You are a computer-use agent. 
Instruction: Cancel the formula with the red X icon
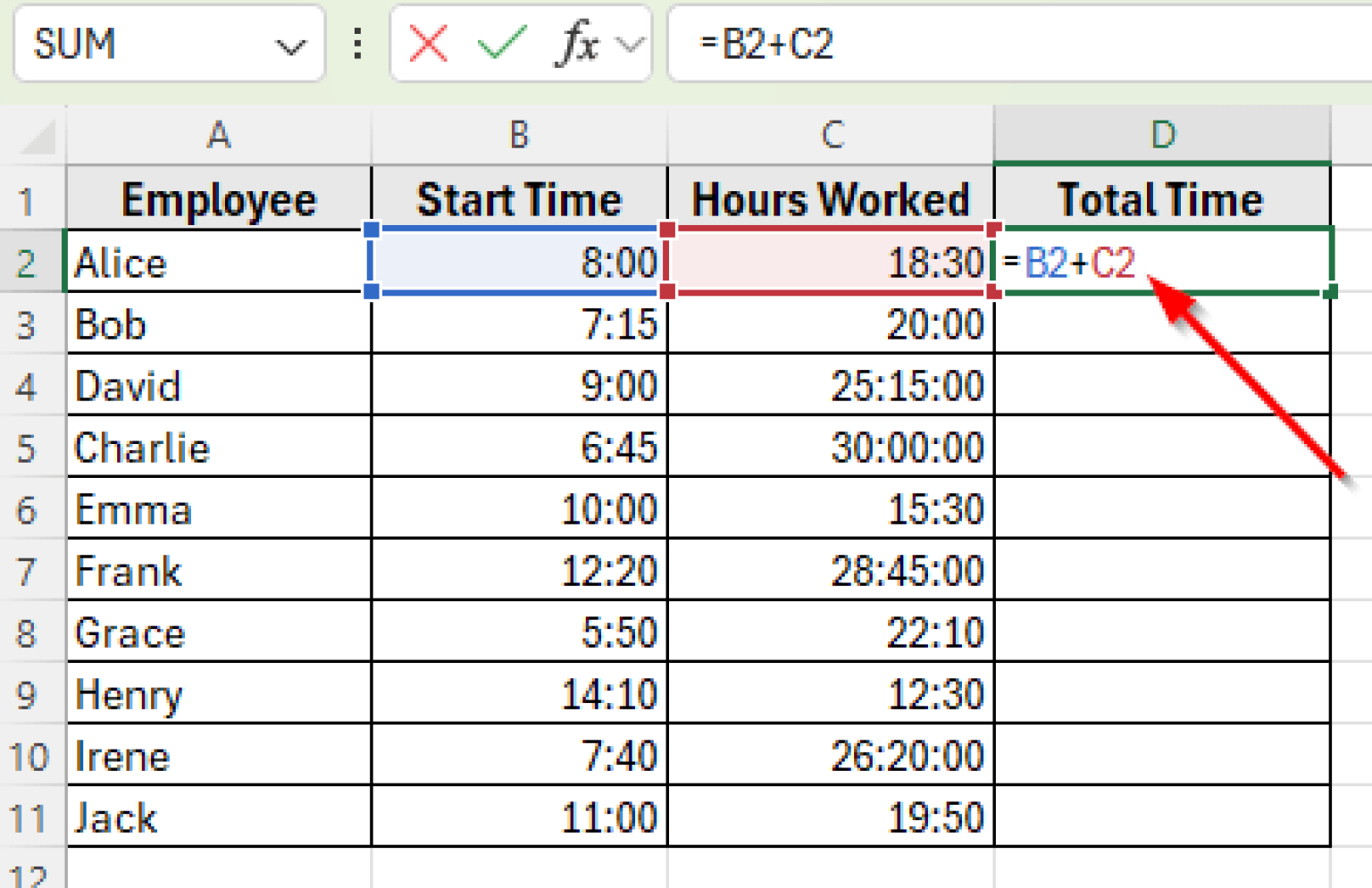427,45
